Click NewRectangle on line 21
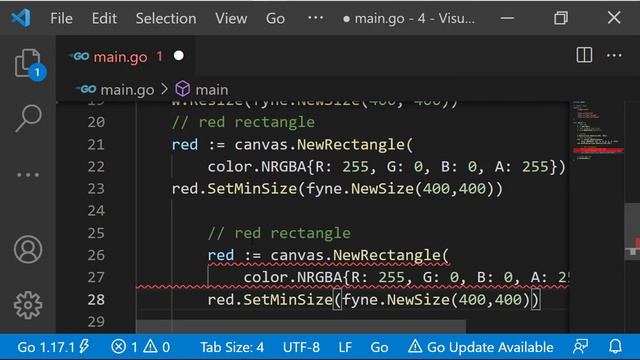 [351, 144]
